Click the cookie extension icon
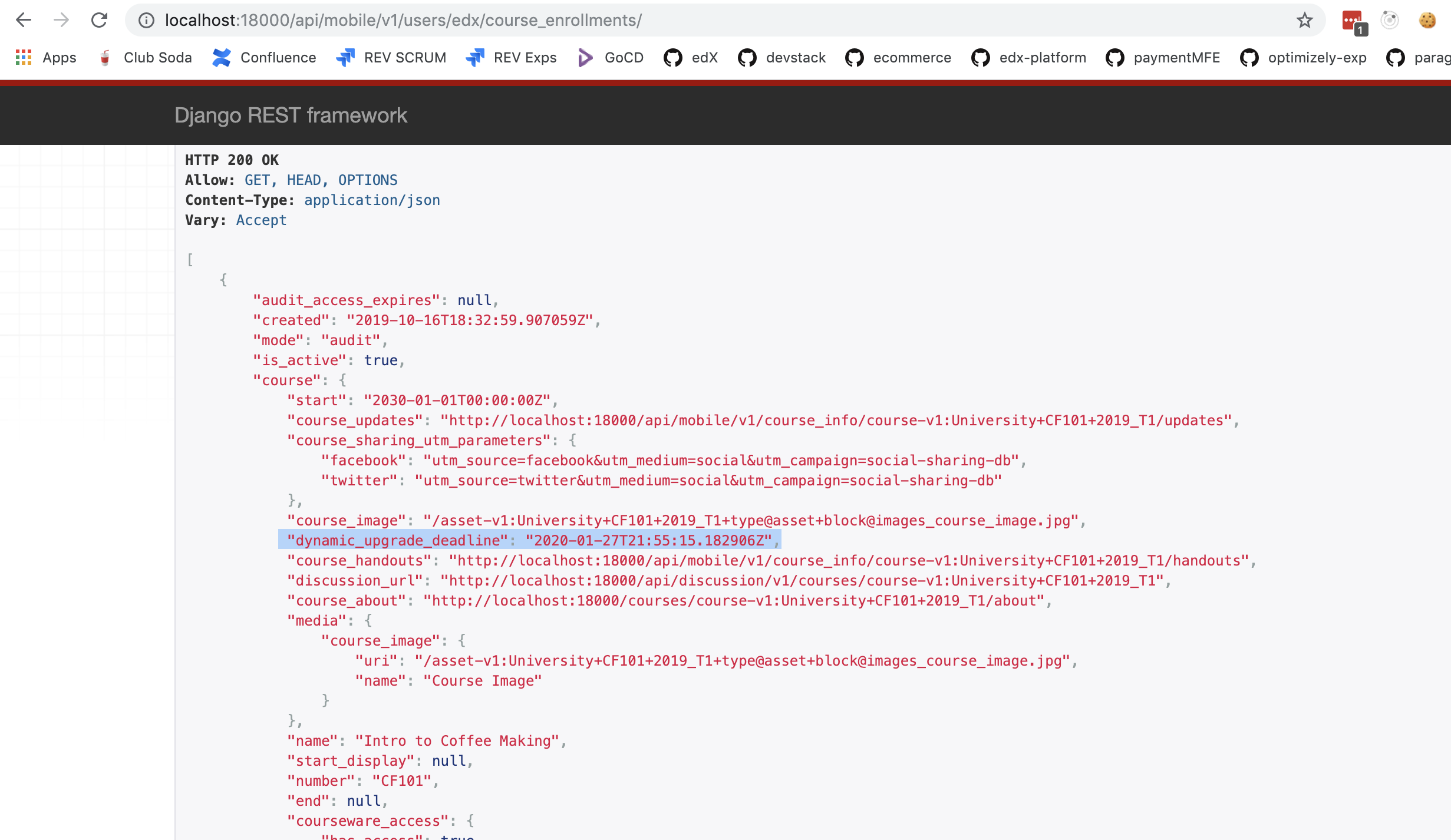This screenshot has width=1451, height=840. [1427, 20]
